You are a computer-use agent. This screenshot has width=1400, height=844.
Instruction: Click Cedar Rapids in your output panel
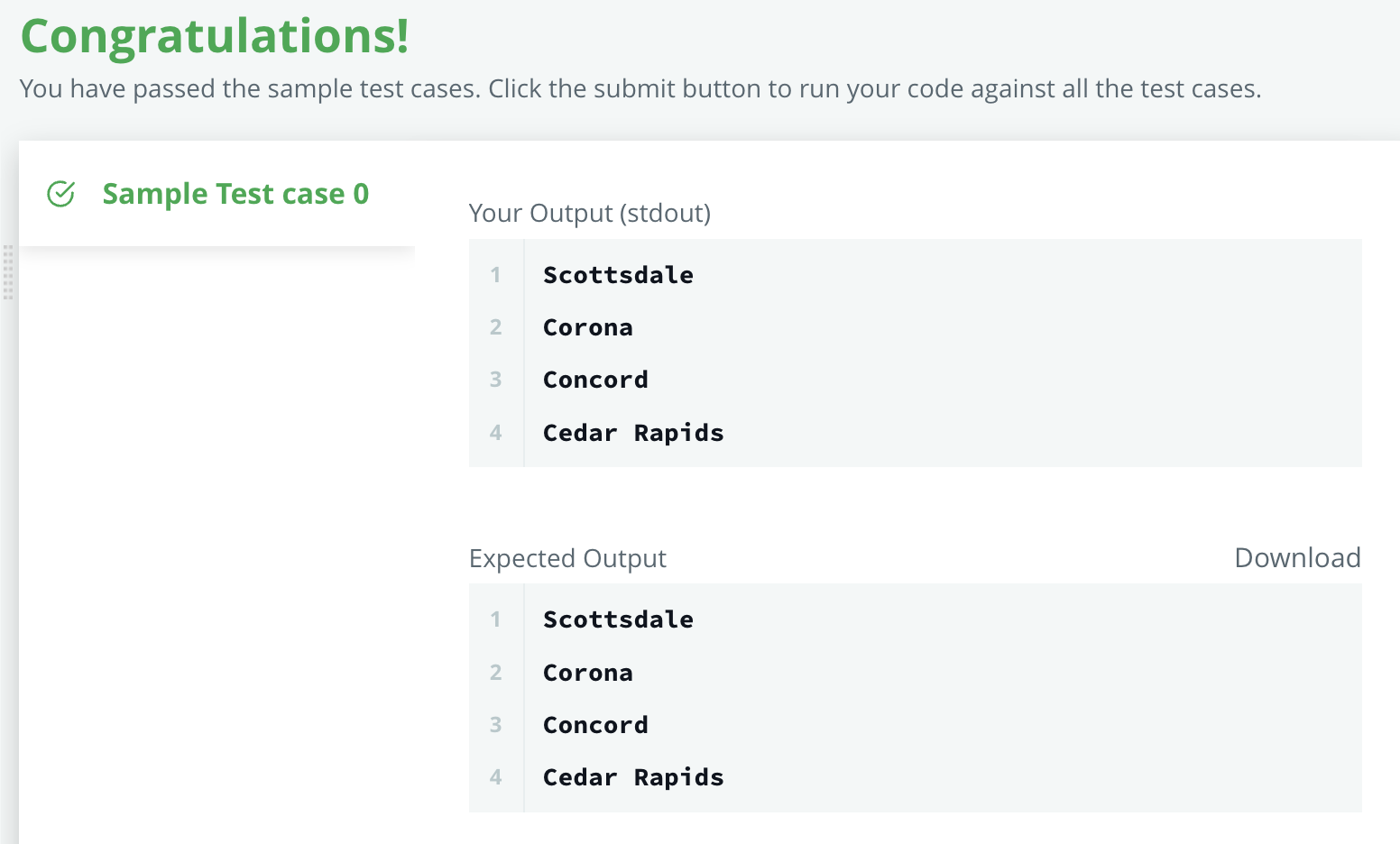coord(633,433)
